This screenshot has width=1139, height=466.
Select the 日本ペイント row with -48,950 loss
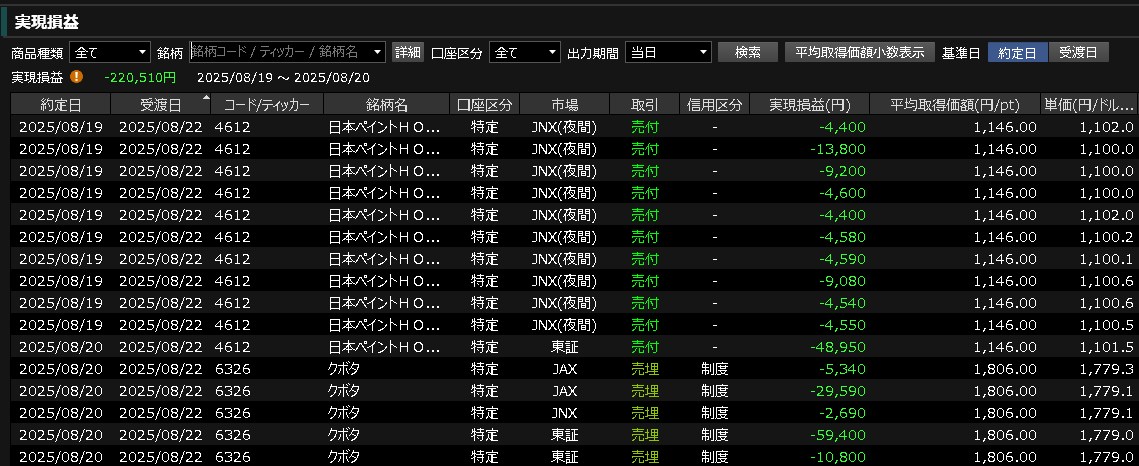[570, 347]
